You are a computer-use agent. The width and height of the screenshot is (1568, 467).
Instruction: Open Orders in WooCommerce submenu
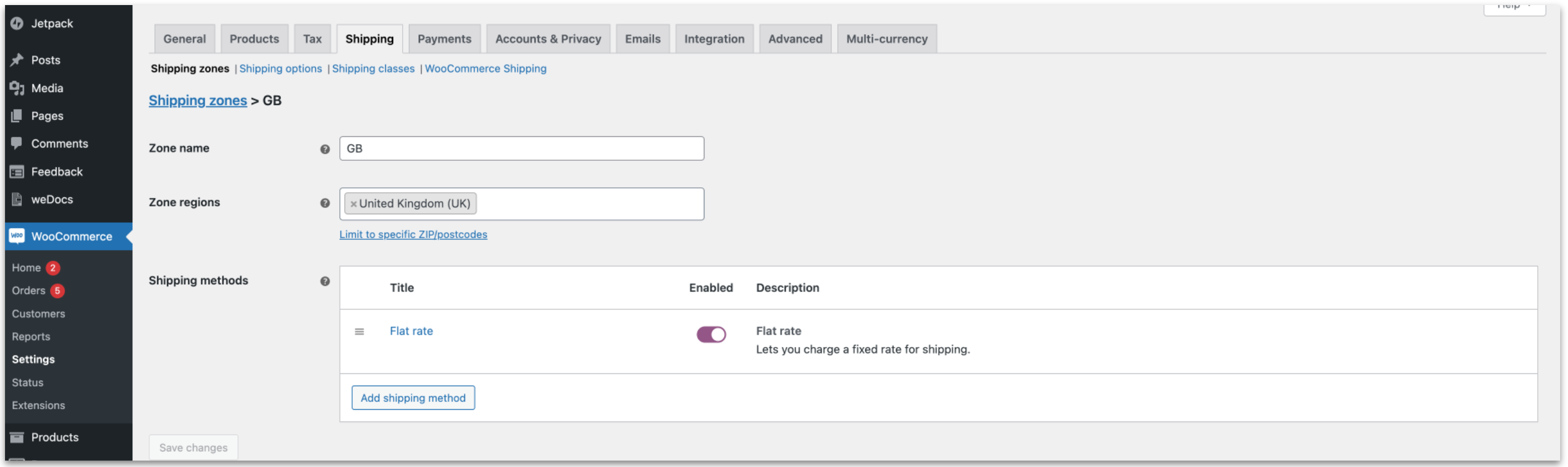(29, 290)
